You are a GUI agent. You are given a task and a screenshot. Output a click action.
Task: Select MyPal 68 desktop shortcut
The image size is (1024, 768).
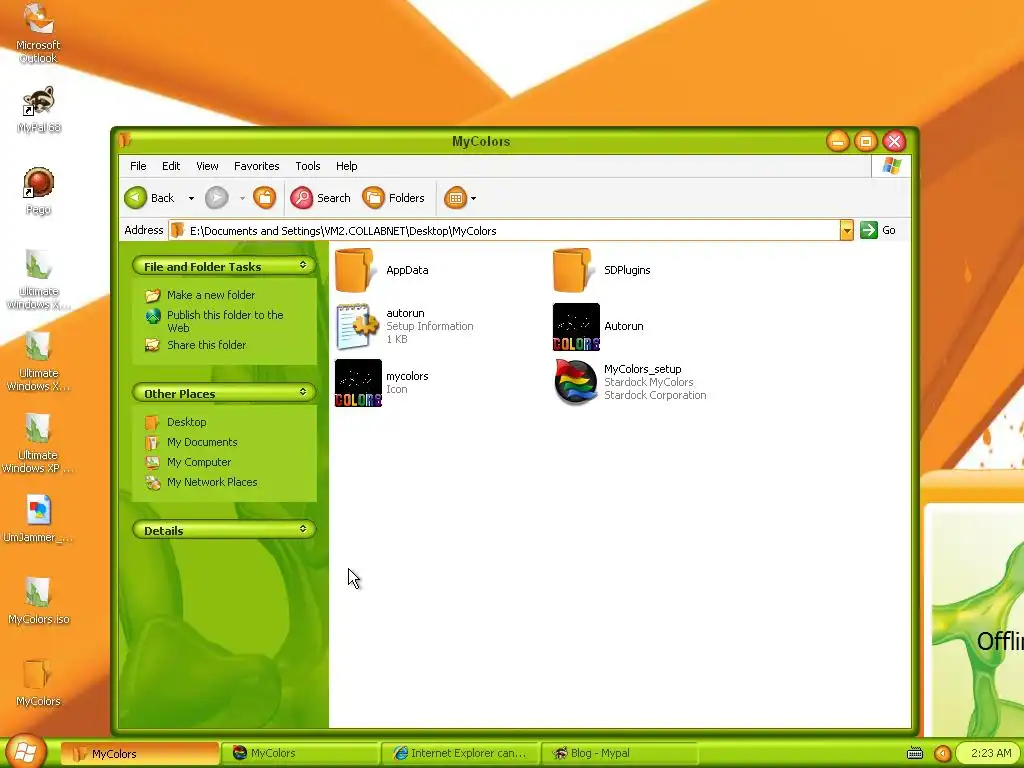pyautogui.click(x=38, y=110)
